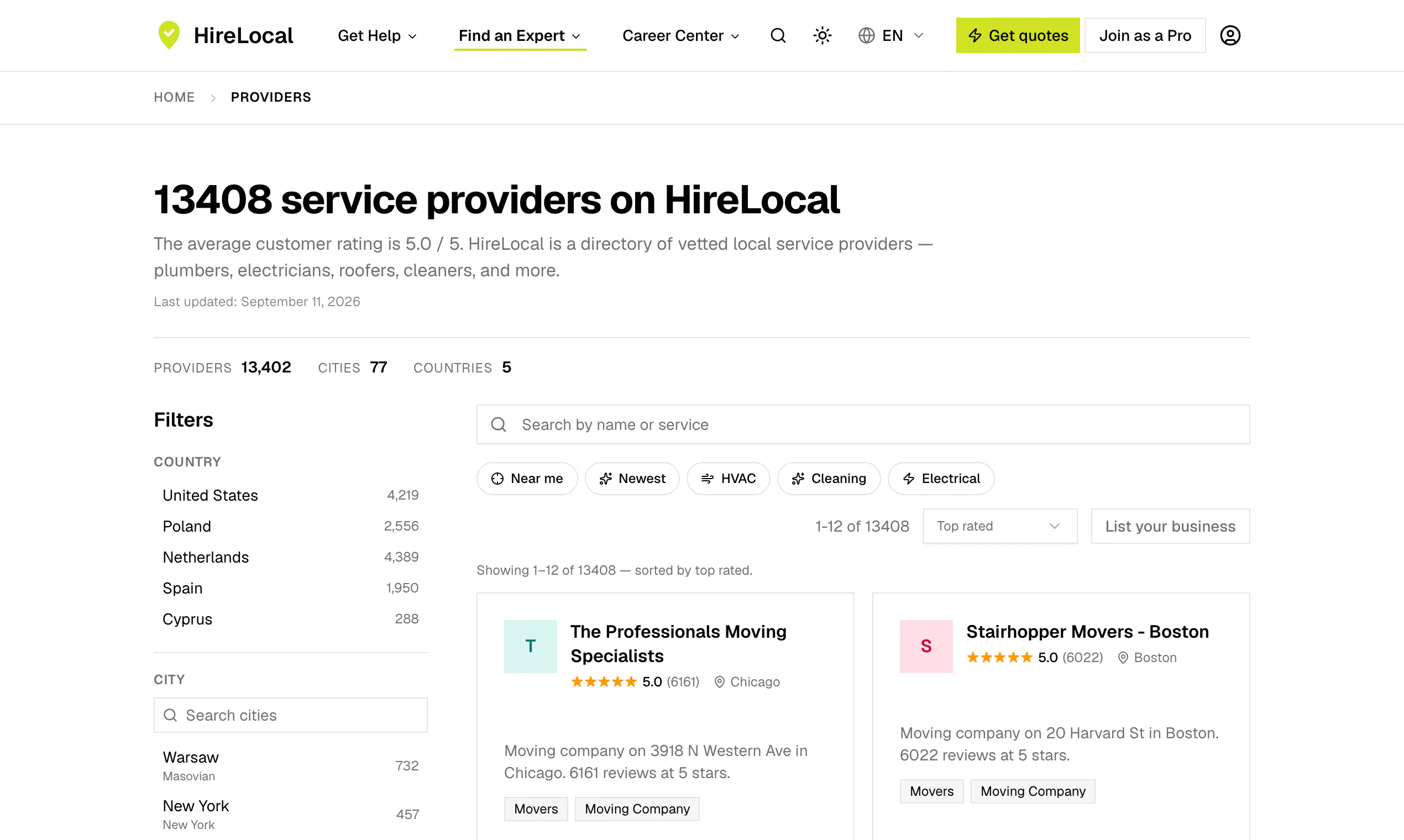Toggle the HVAC filter chip
1404x840 pixels.
pos(728,478)
